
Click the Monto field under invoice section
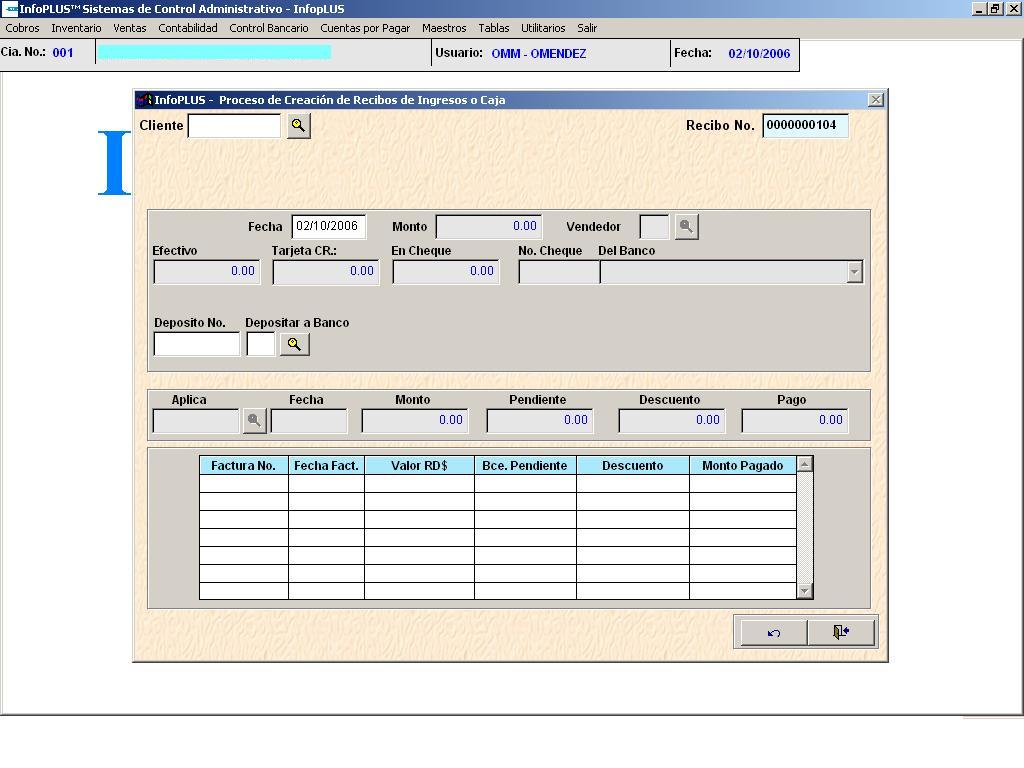tap(415, 421)
